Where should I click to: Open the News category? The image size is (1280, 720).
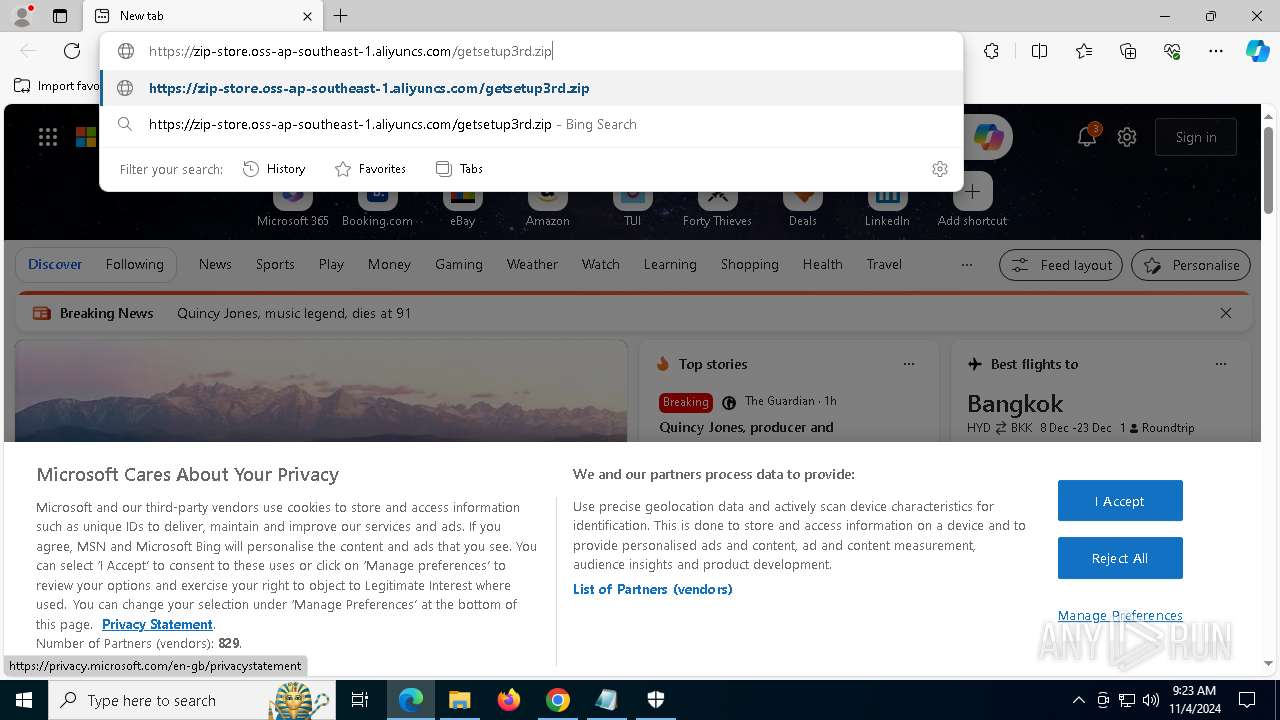point(215,265)
